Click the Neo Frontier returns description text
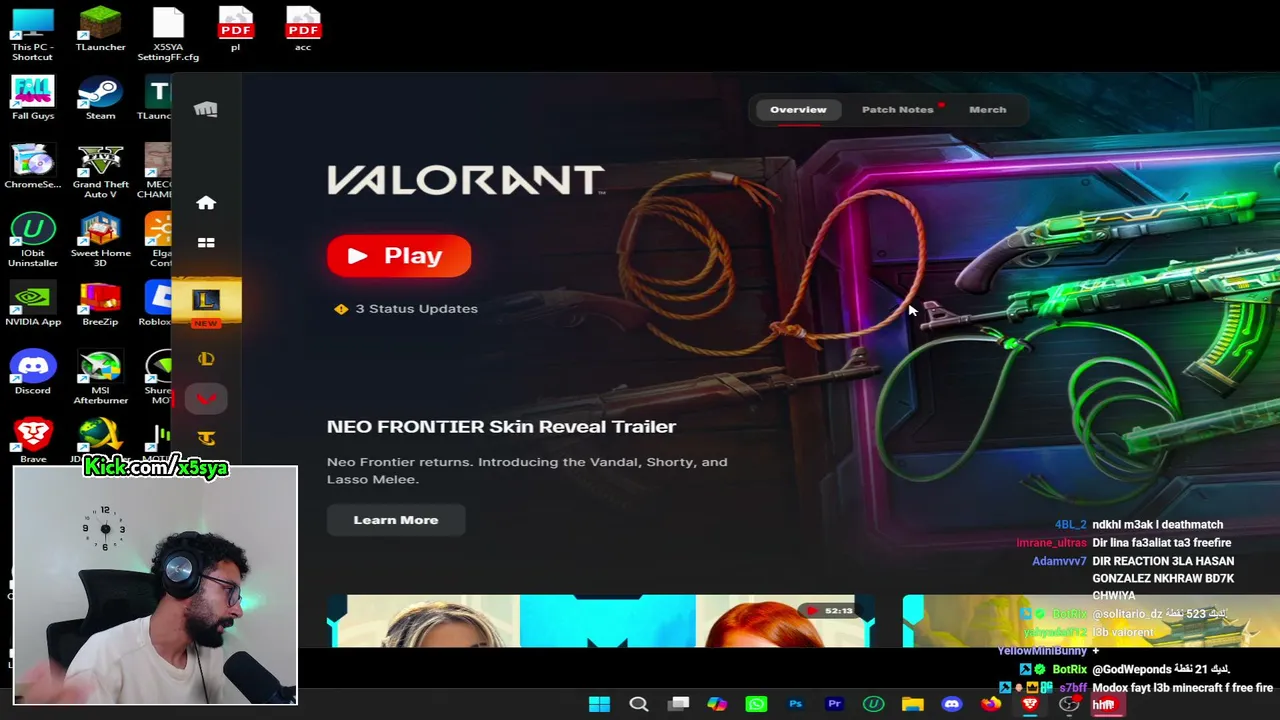The width and height of the screenshot is (1280, 720). tap(527, 470)
